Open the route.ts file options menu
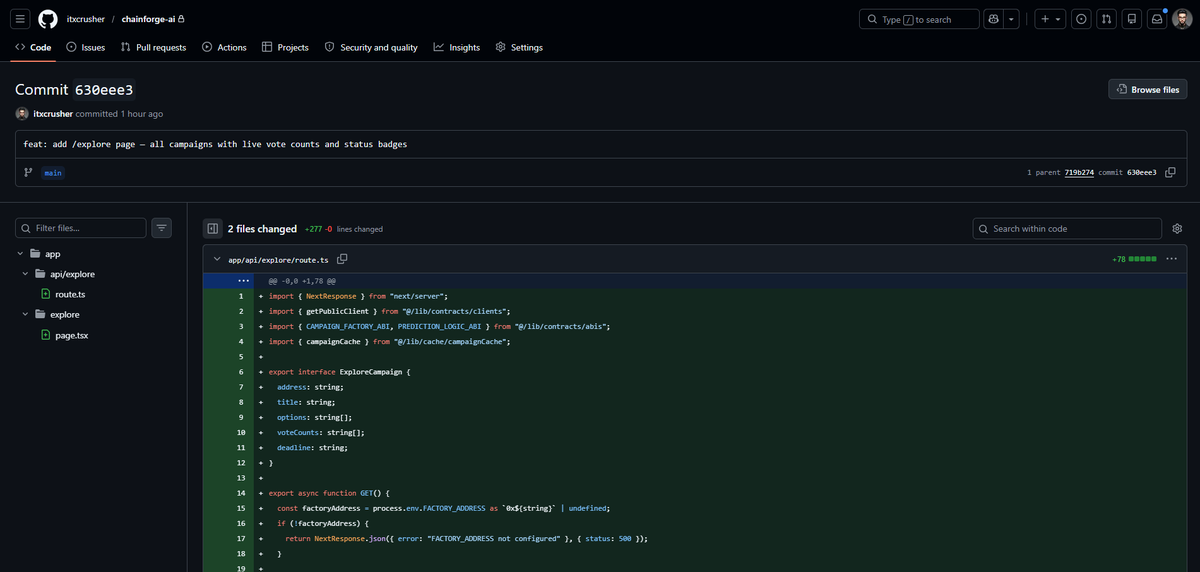Screen dimensions: 1200x572 coord(1171,259)
